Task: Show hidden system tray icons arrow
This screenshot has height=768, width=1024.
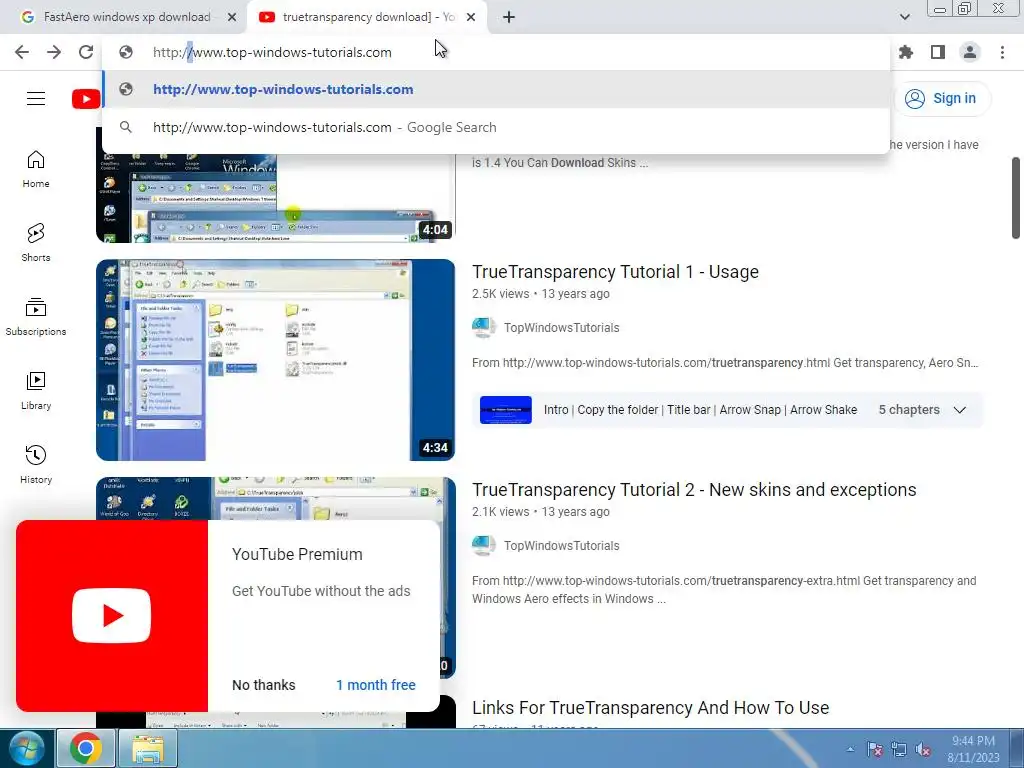Action: tap(850, 750)
